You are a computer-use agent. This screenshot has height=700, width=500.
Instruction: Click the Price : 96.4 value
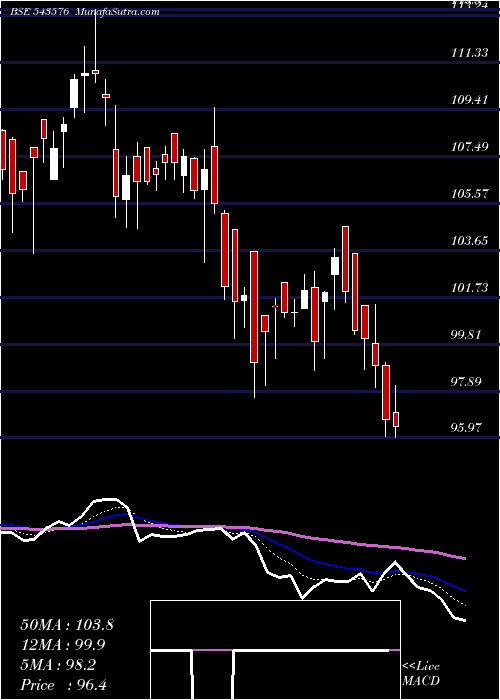point(63,685)
